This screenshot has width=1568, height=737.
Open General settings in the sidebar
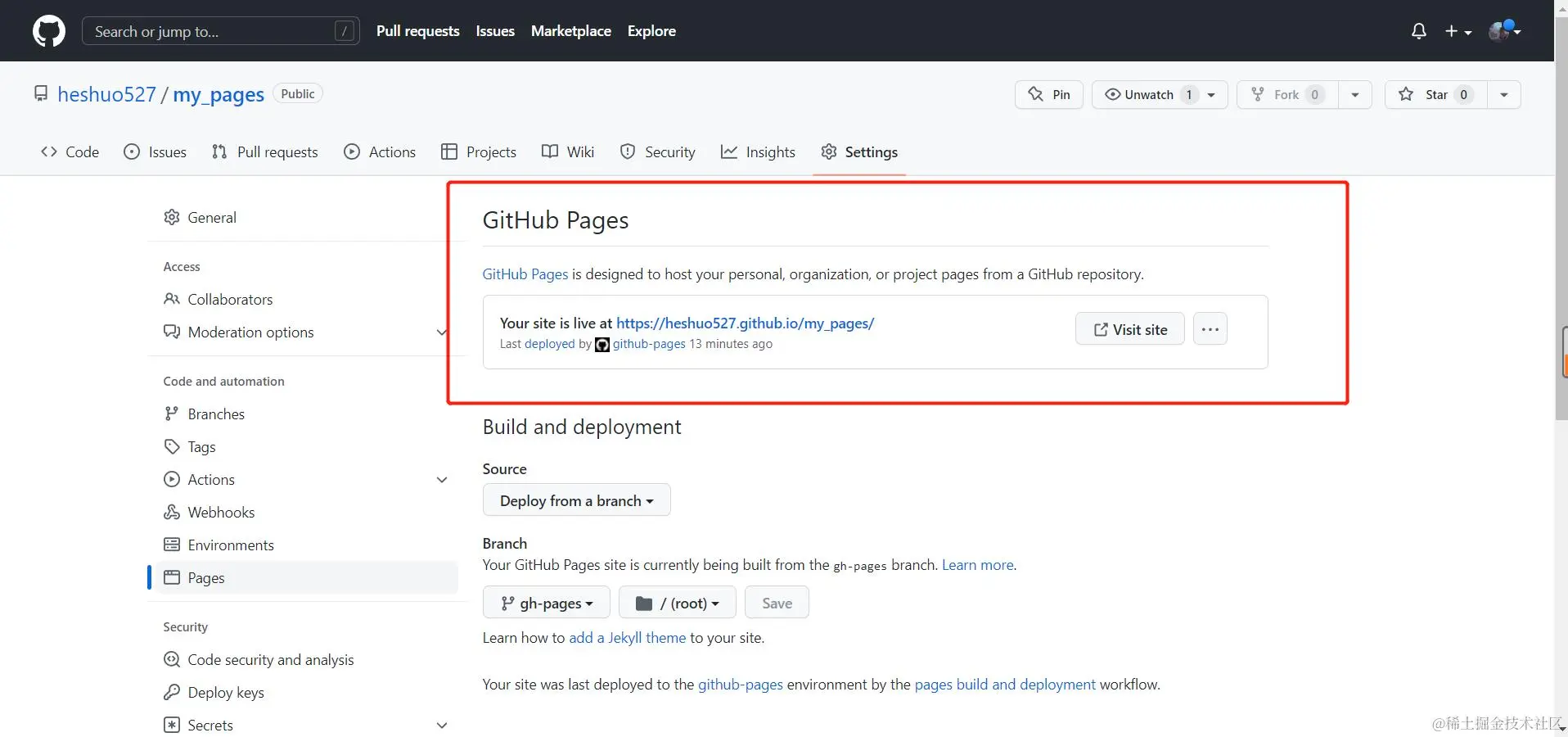(x=303, y=218)
